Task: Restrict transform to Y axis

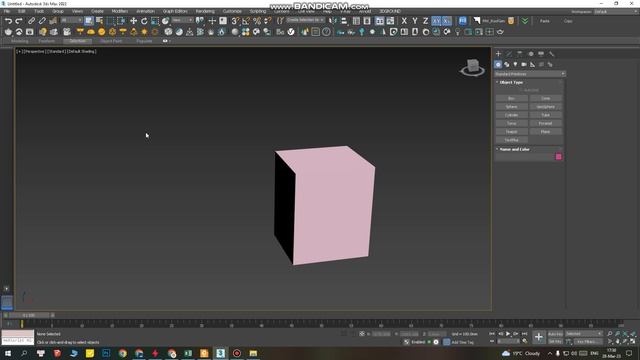Action: point(415,21)
